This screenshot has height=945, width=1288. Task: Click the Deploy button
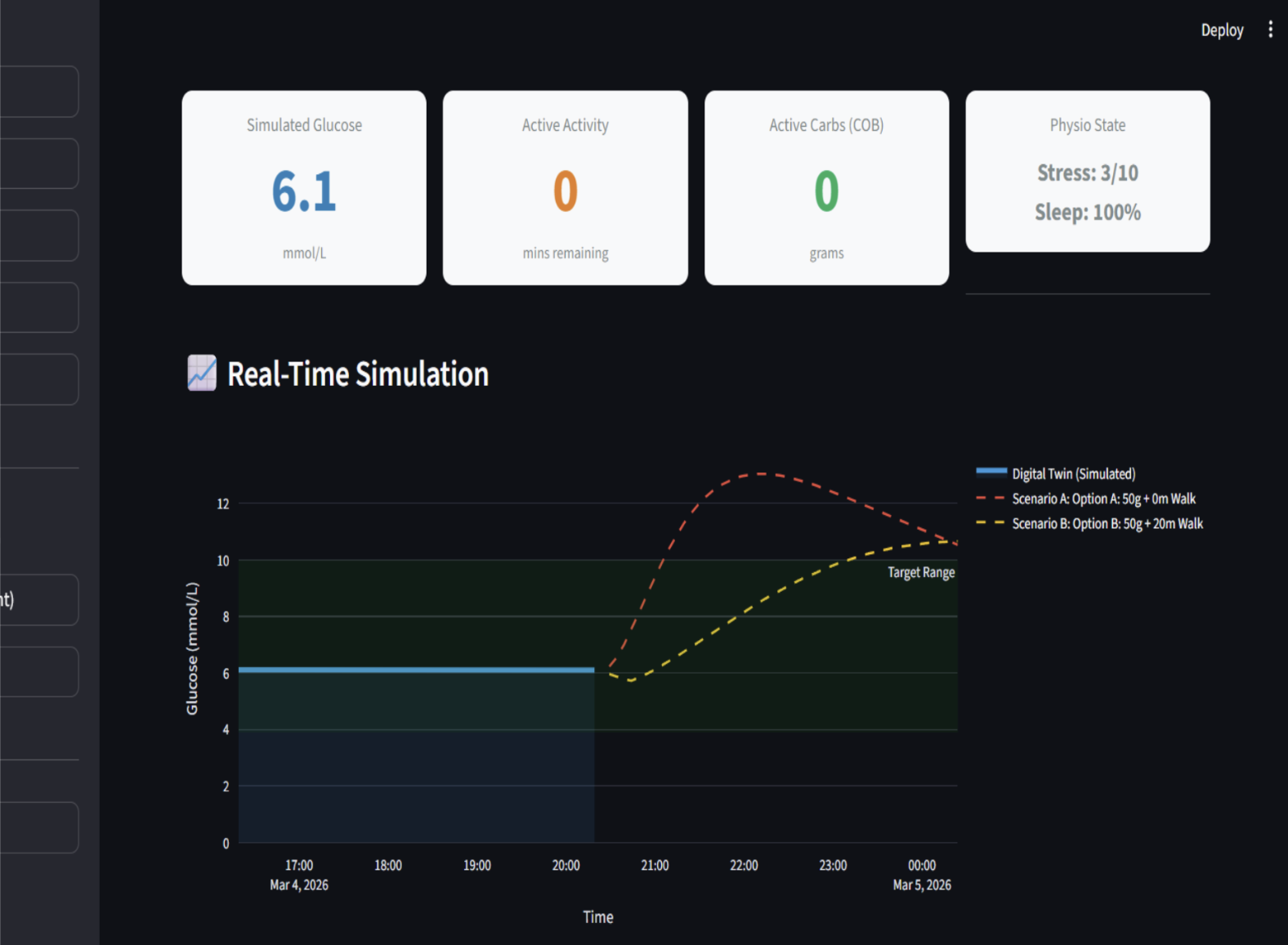click(1222, 30)
